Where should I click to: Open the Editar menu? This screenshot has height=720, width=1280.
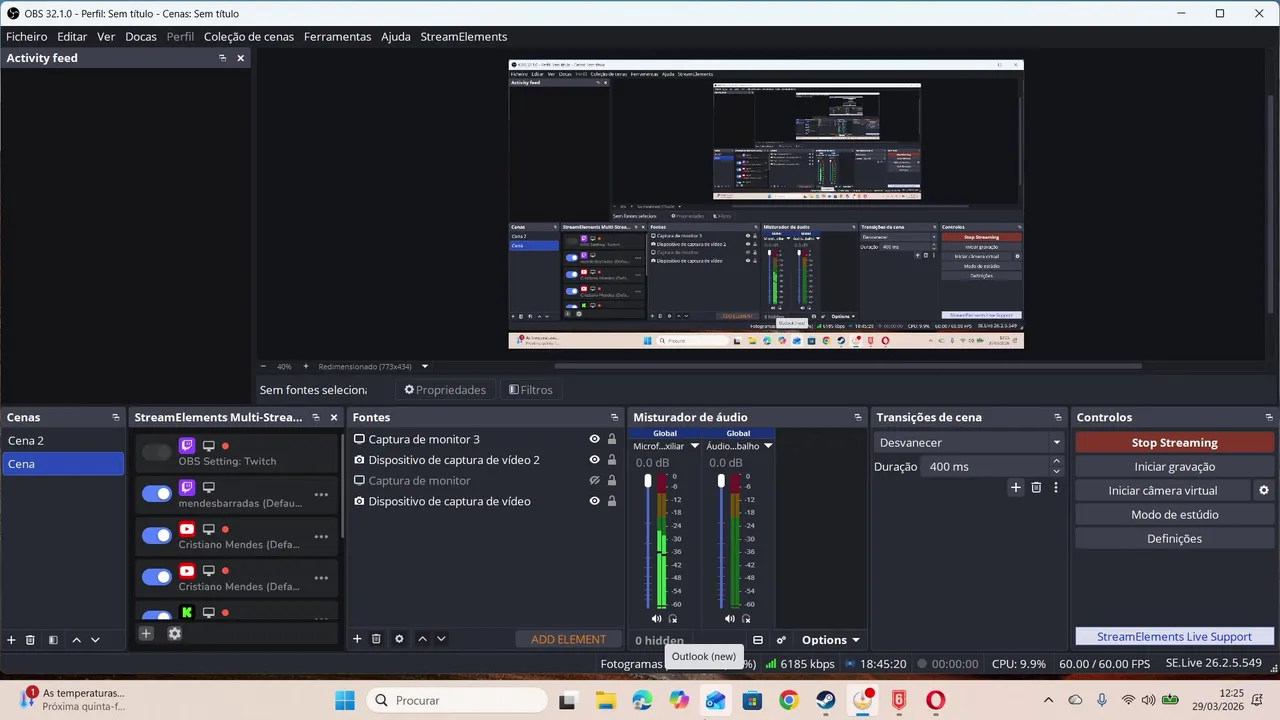pos(72,37)
